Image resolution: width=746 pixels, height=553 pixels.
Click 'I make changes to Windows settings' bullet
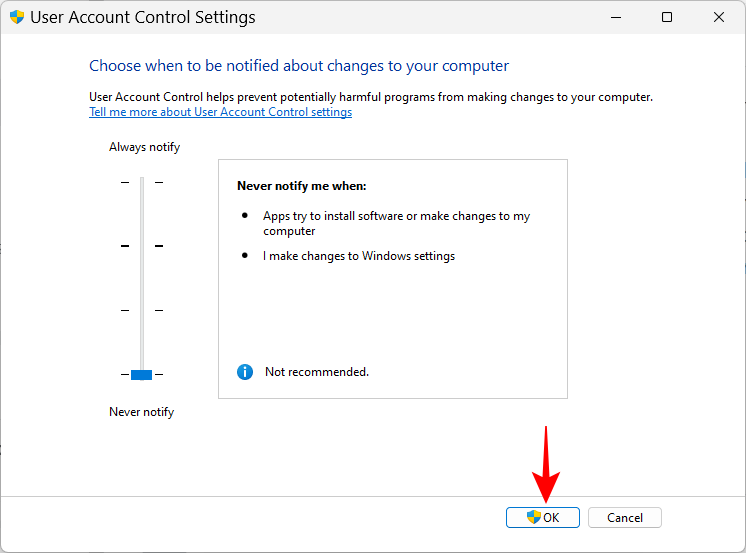click(x=359, y=256)
